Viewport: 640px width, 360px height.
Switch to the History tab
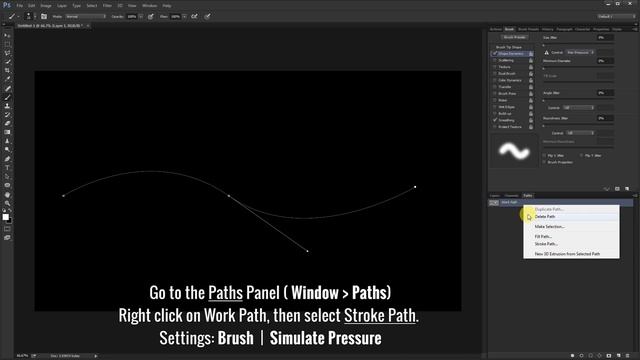click(x=547, y=29)
